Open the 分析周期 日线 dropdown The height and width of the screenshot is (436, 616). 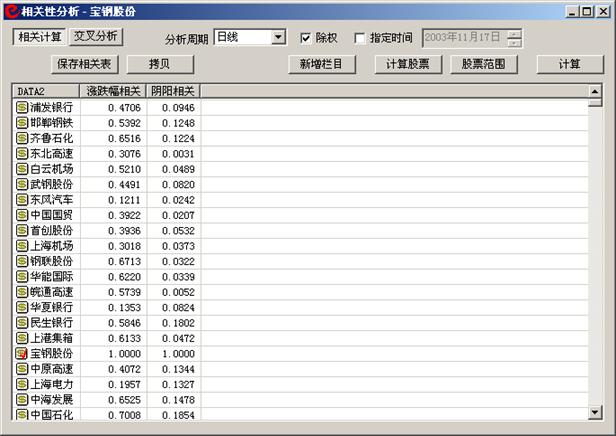click(x=278, y=37)
